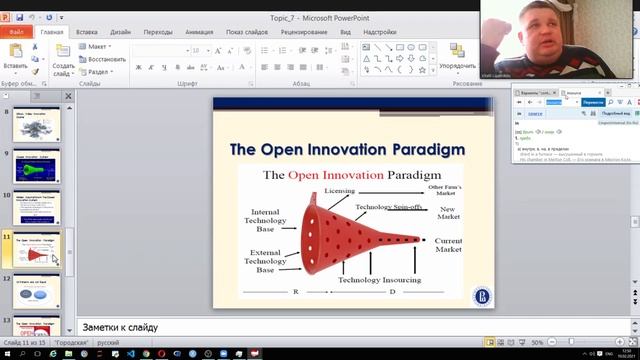Open the Файл tab
This screenshot has width=640, height=360.
coord(16,32)
